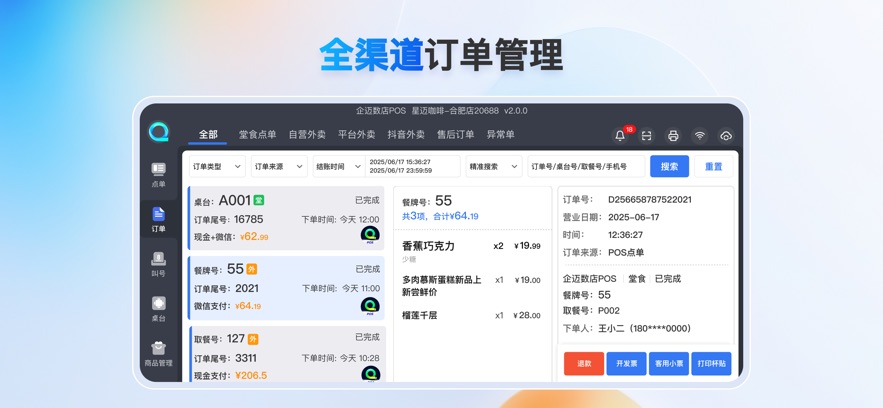Open the 商品管理 sidebar section

coord(159,354)
